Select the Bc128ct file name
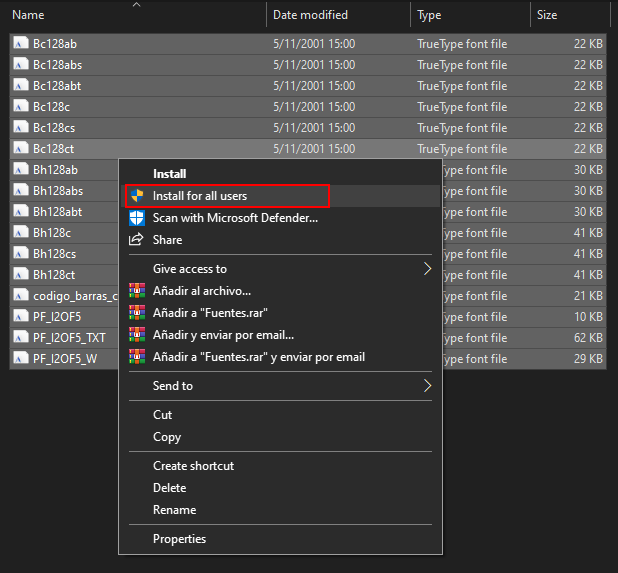The height and width of the screenshot is (573, 618). pos(54,149)
